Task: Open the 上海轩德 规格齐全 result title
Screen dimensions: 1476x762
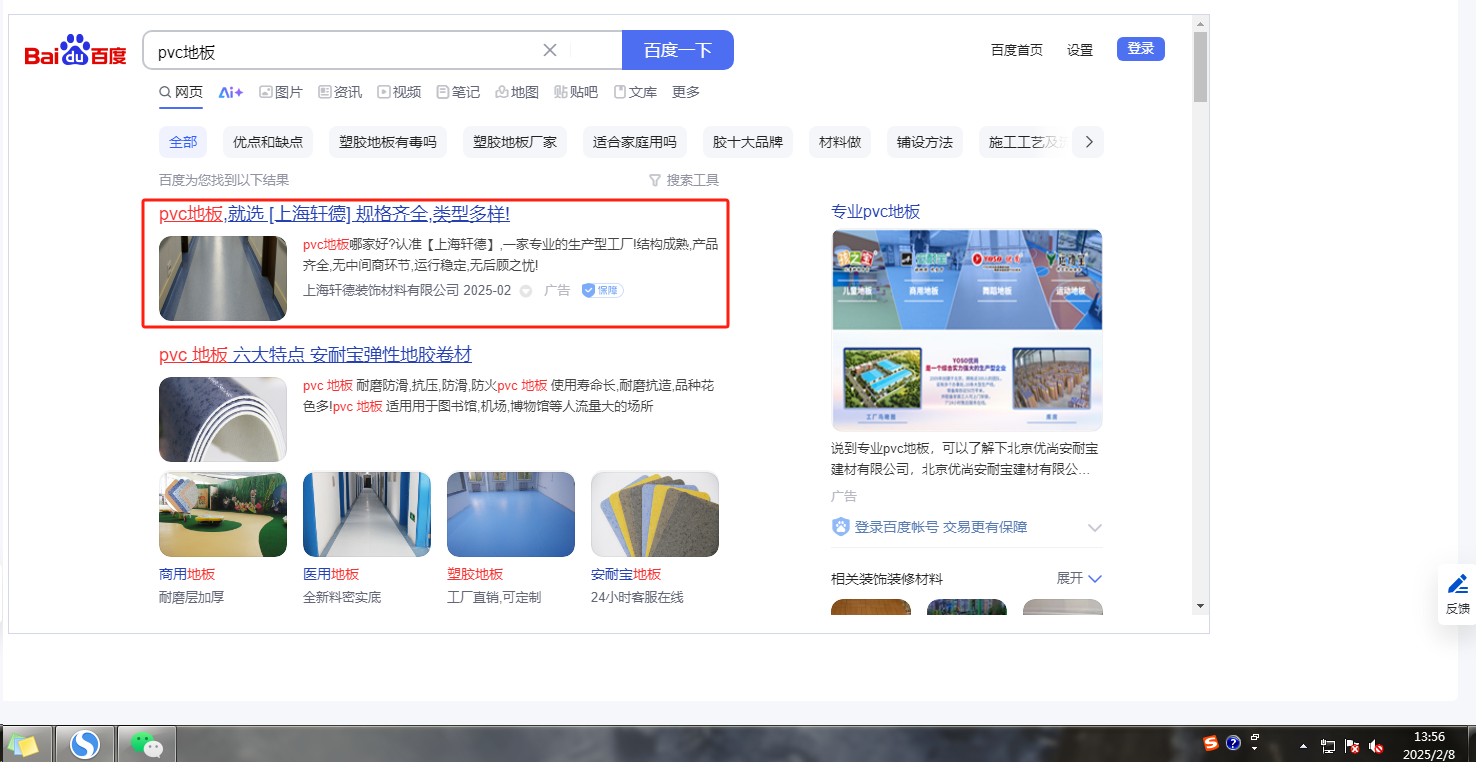Action: pos(334,214)
